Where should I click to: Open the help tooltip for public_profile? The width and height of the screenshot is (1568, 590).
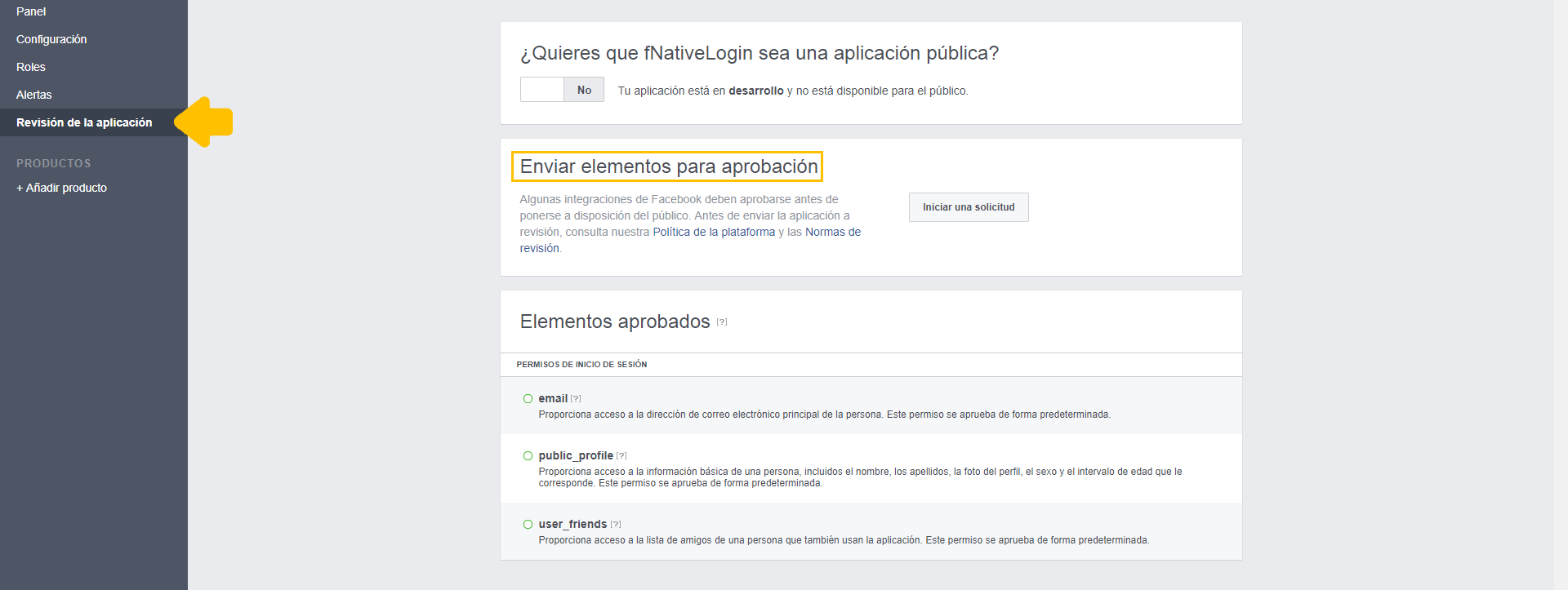621,456
